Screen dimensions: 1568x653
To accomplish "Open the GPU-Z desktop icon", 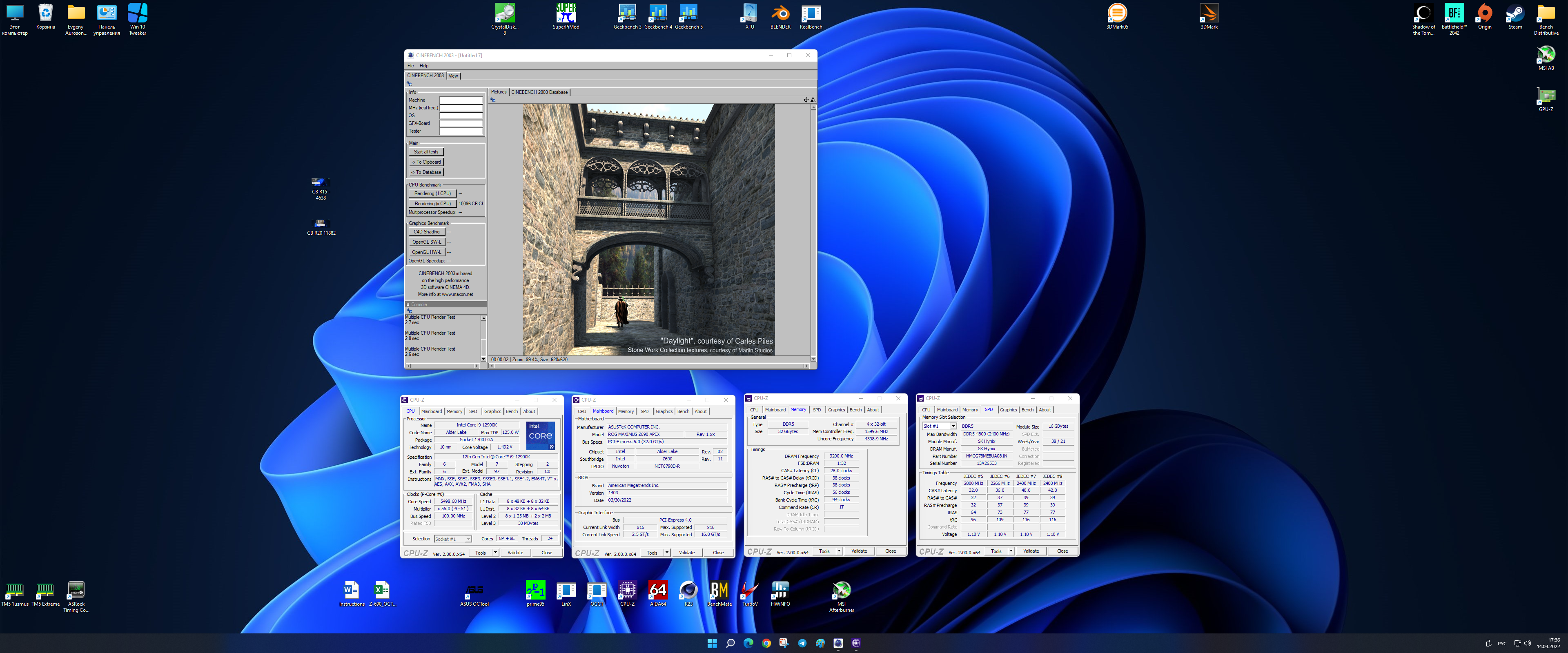I will [x=1546, y=99].
